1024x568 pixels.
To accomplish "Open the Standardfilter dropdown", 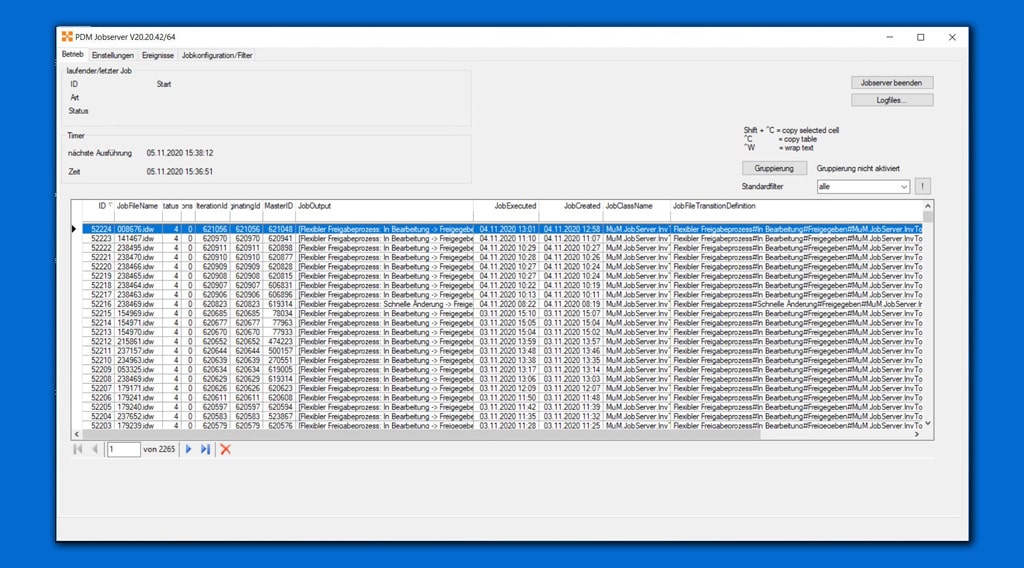I will pyautogui.click(x=903, y=187).
